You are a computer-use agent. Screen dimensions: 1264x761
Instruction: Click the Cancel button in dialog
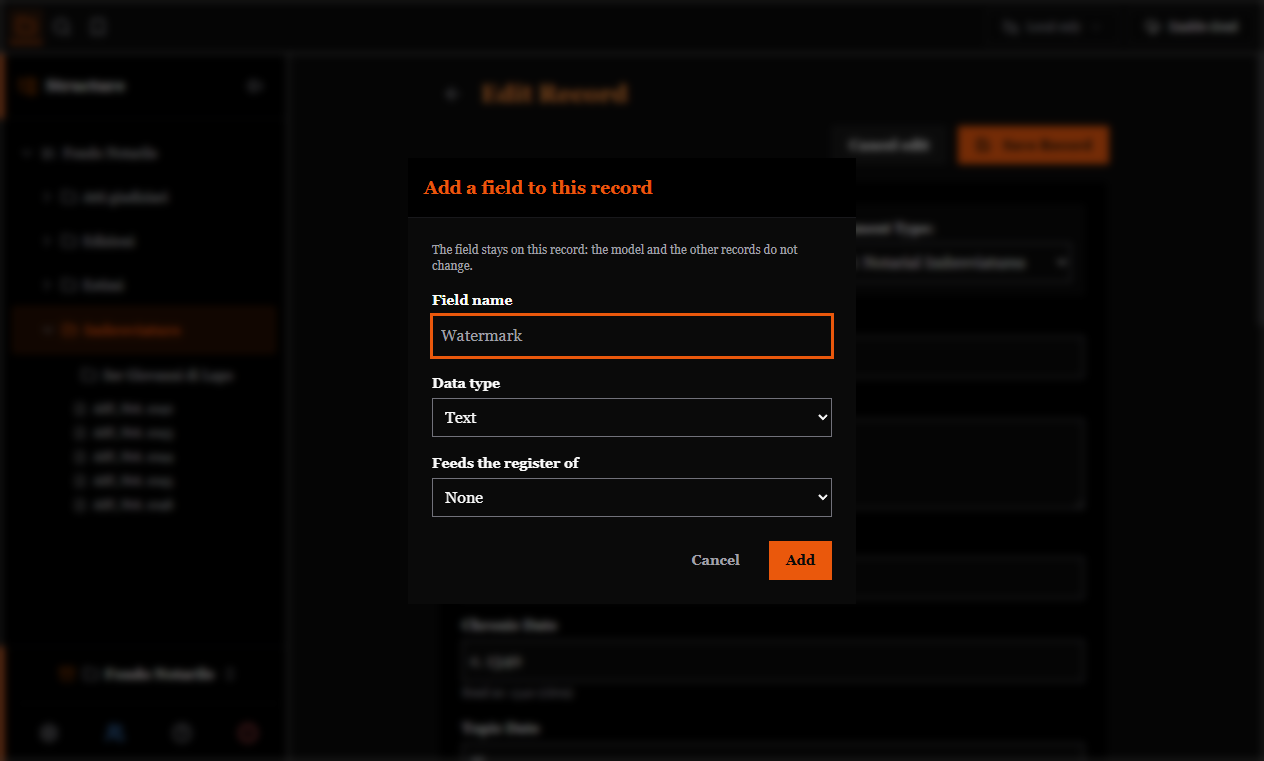point(715,560)
